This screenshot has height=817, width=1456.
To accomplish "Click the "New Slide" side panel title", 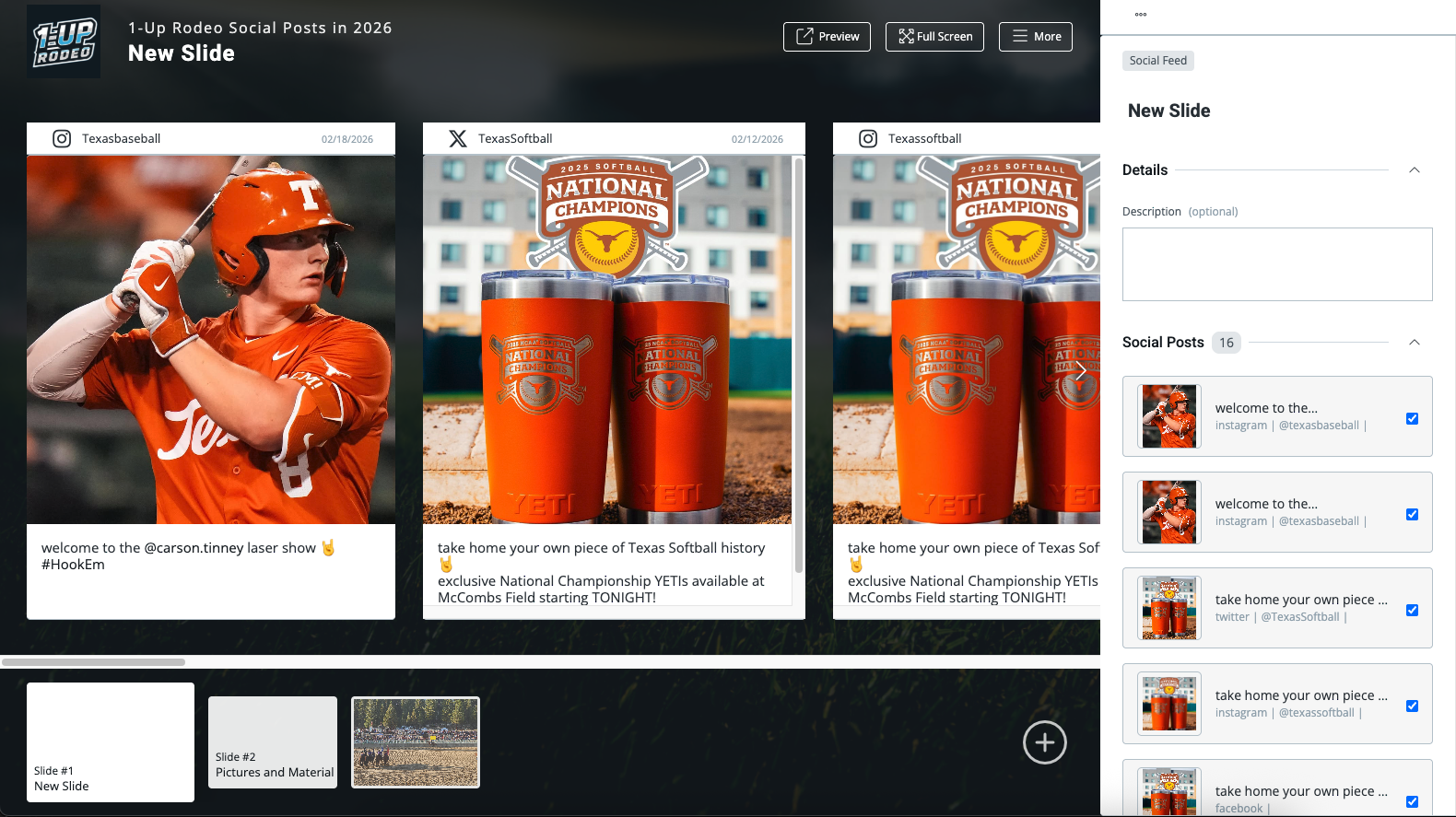I will pos(1168,111).
